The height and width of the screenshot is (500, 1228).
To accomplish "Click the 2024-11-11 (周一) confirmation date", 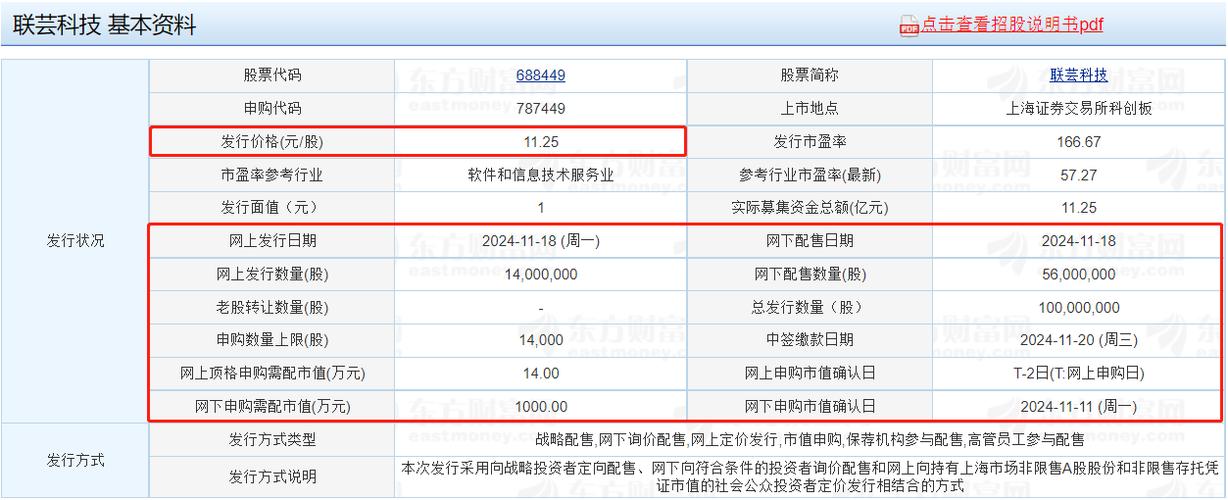I will tap(1078, 406).
